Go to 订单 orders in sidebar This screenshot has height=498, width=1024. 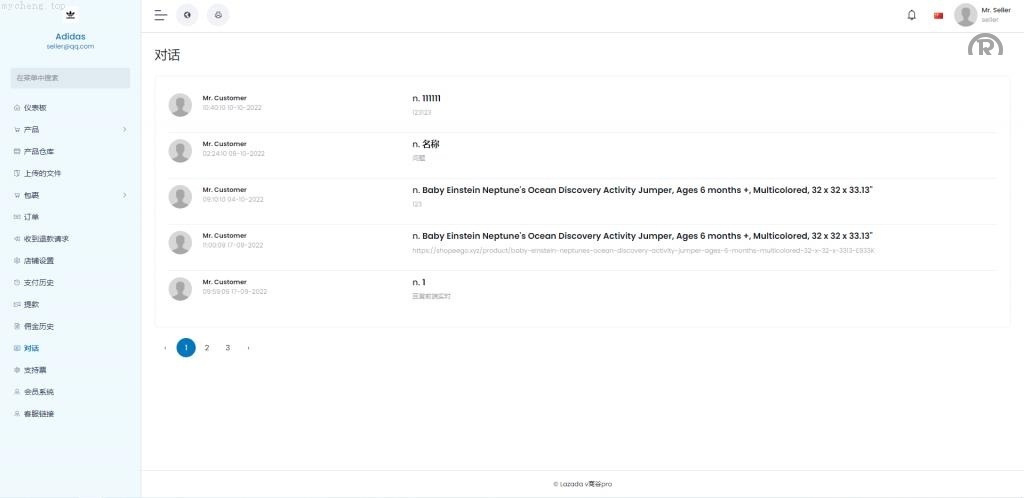[x=32, y=217]
